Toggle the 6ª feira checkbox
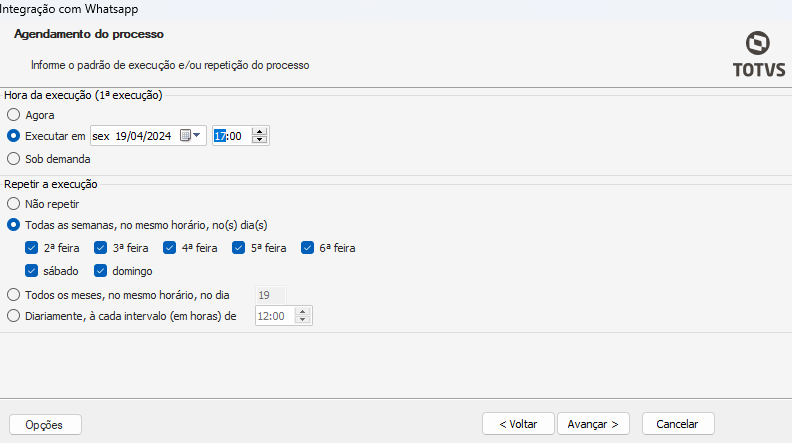Image resolution: width=792 pixels, height=443 pixels. point(308,248)
